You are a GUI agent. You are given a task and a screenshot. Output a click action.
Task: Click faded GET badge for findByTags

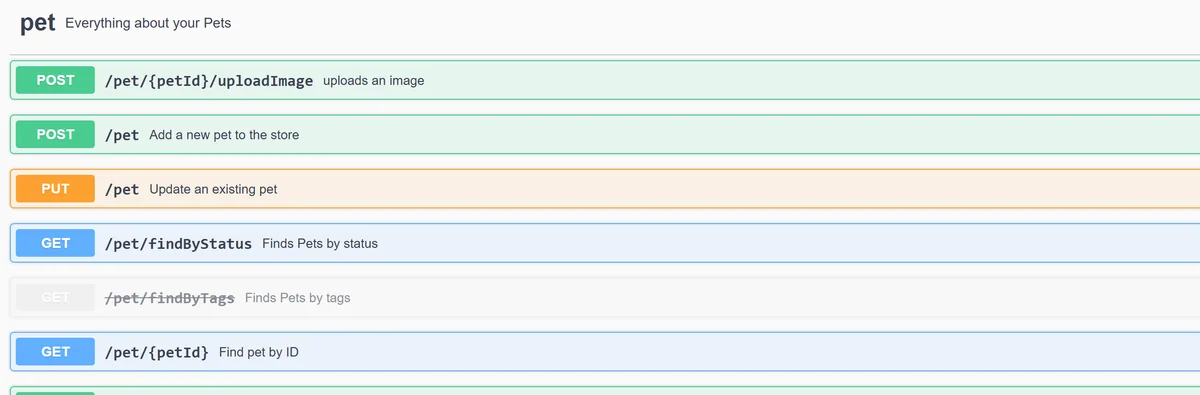point(55,297)
